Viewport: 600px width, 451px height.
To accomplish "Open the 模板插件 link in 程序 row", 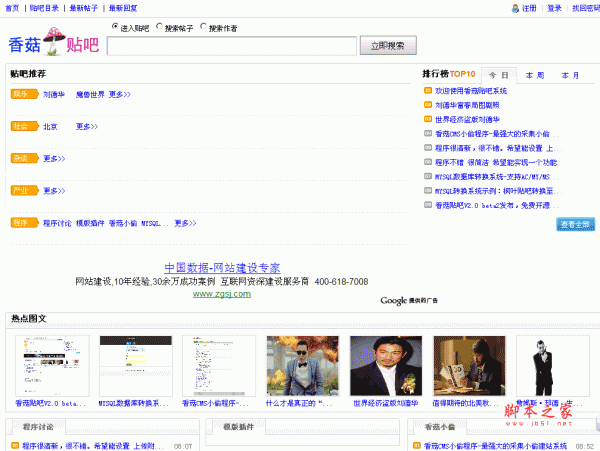I will tap(90, 223).
